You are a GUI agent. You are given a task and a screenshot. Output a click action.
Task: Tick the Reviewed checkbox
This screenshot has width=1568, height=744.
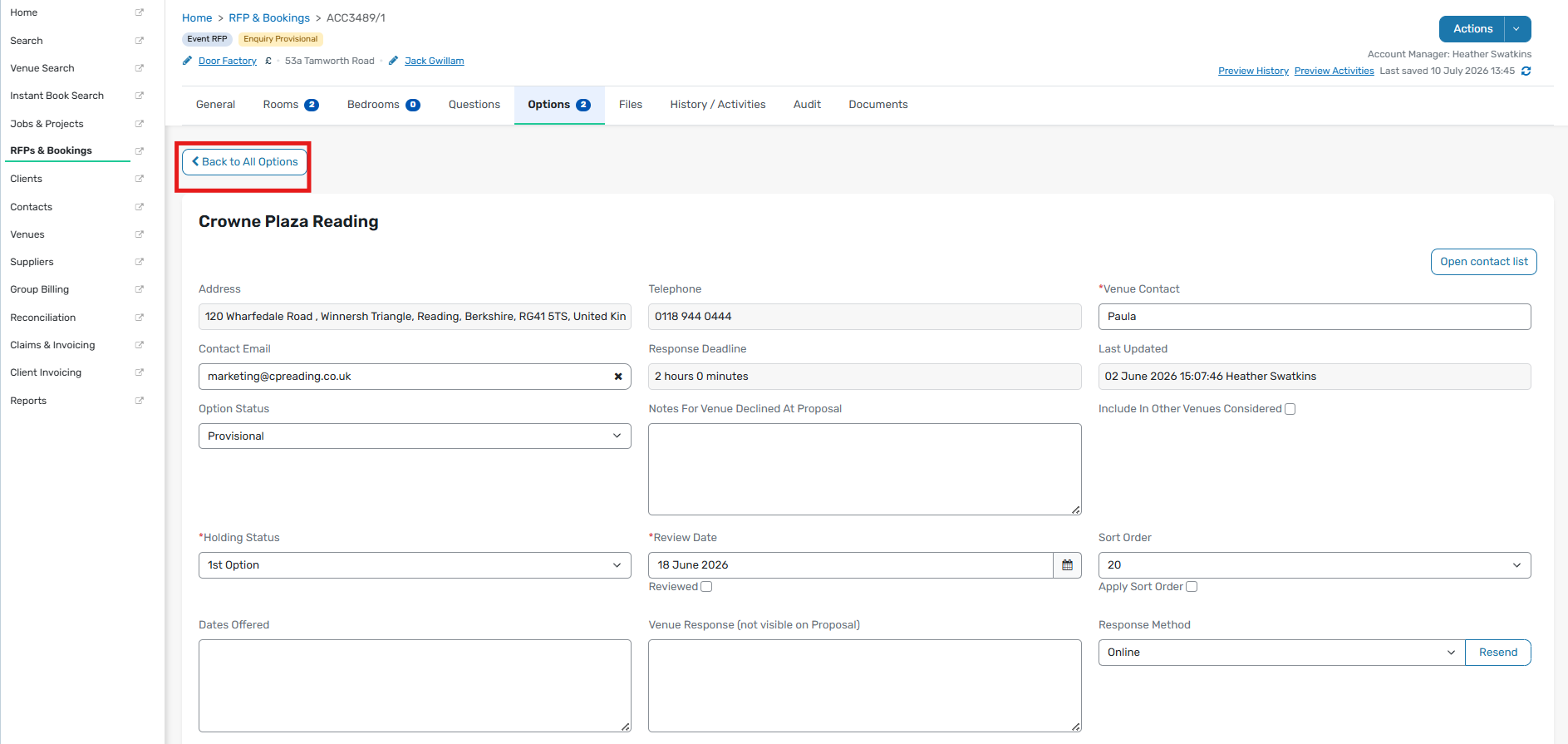[x=706, y=587]
